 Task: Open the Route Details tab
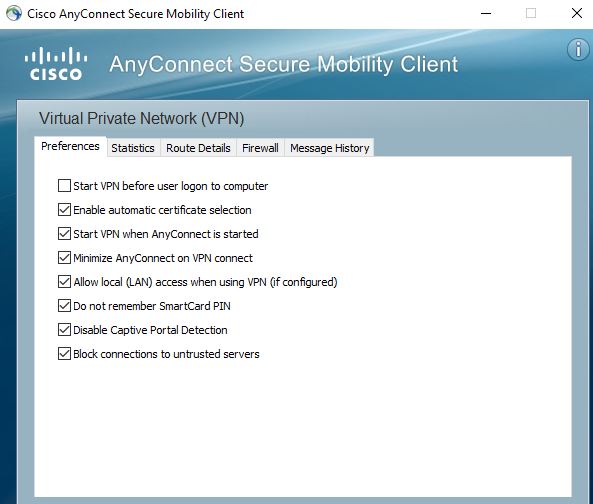tap(198, 148)
